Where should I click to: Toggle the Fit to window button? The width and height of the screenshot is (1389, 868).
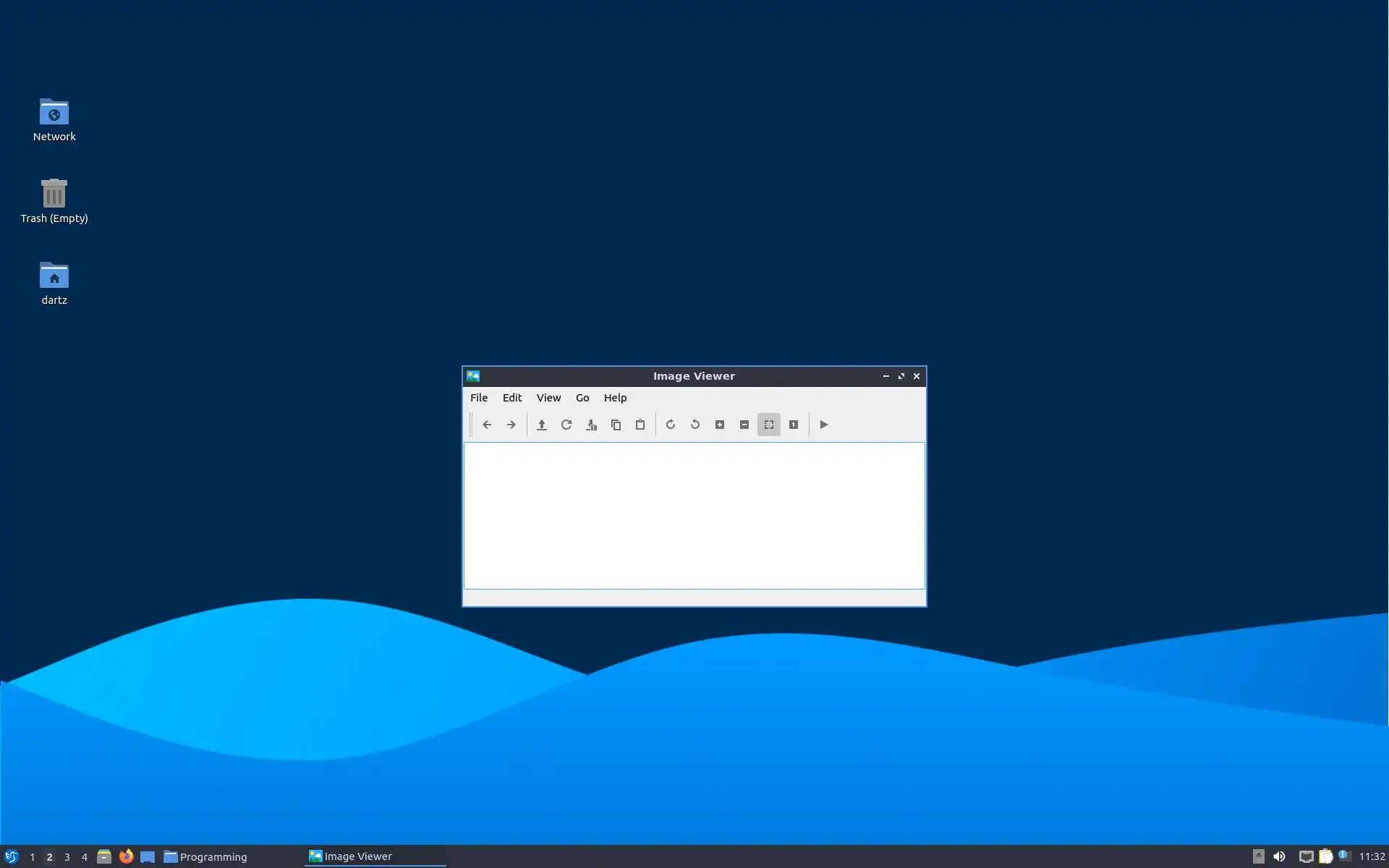point(769,425)
